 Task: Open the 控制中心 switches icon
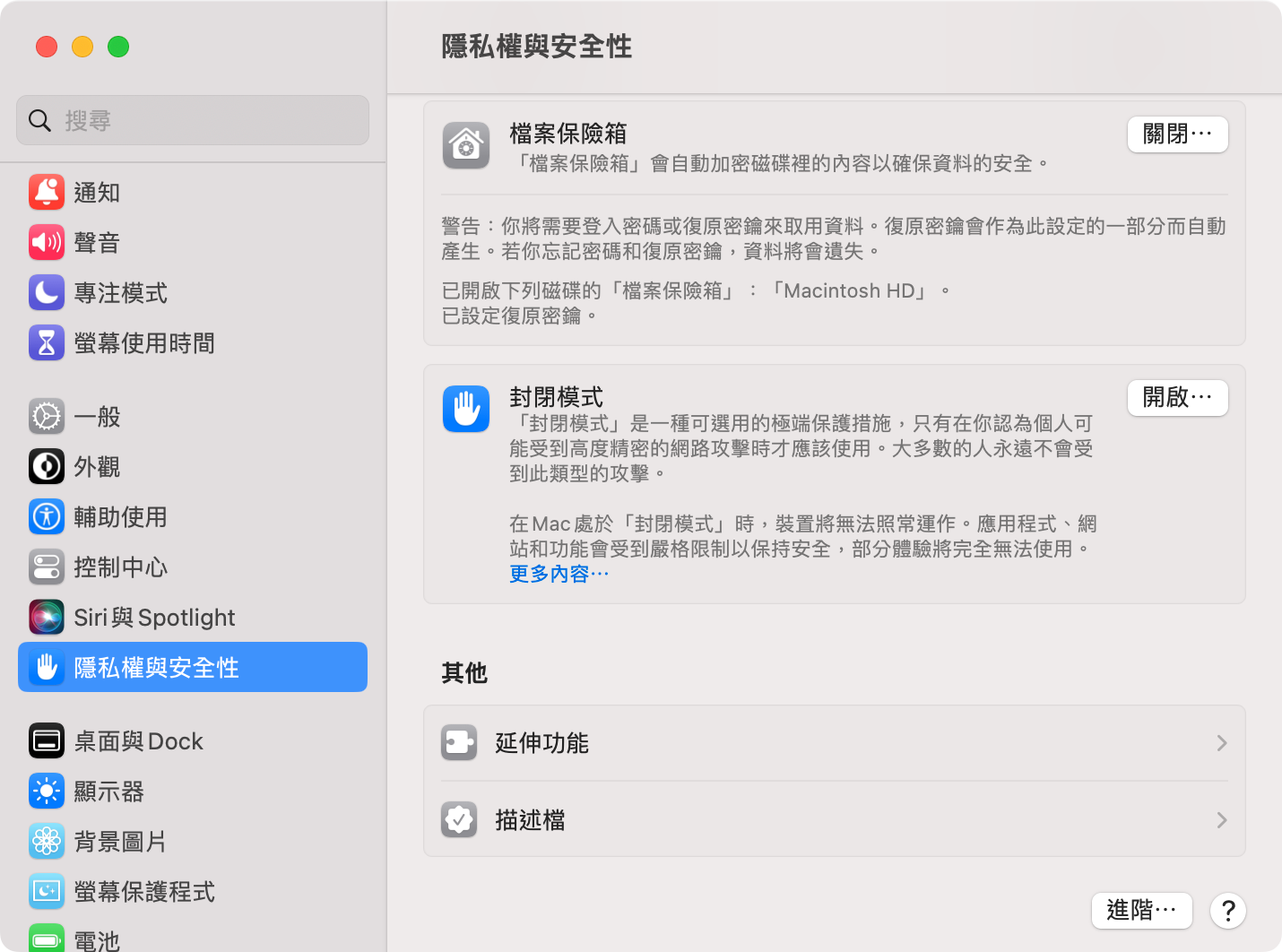click(47, 567)
